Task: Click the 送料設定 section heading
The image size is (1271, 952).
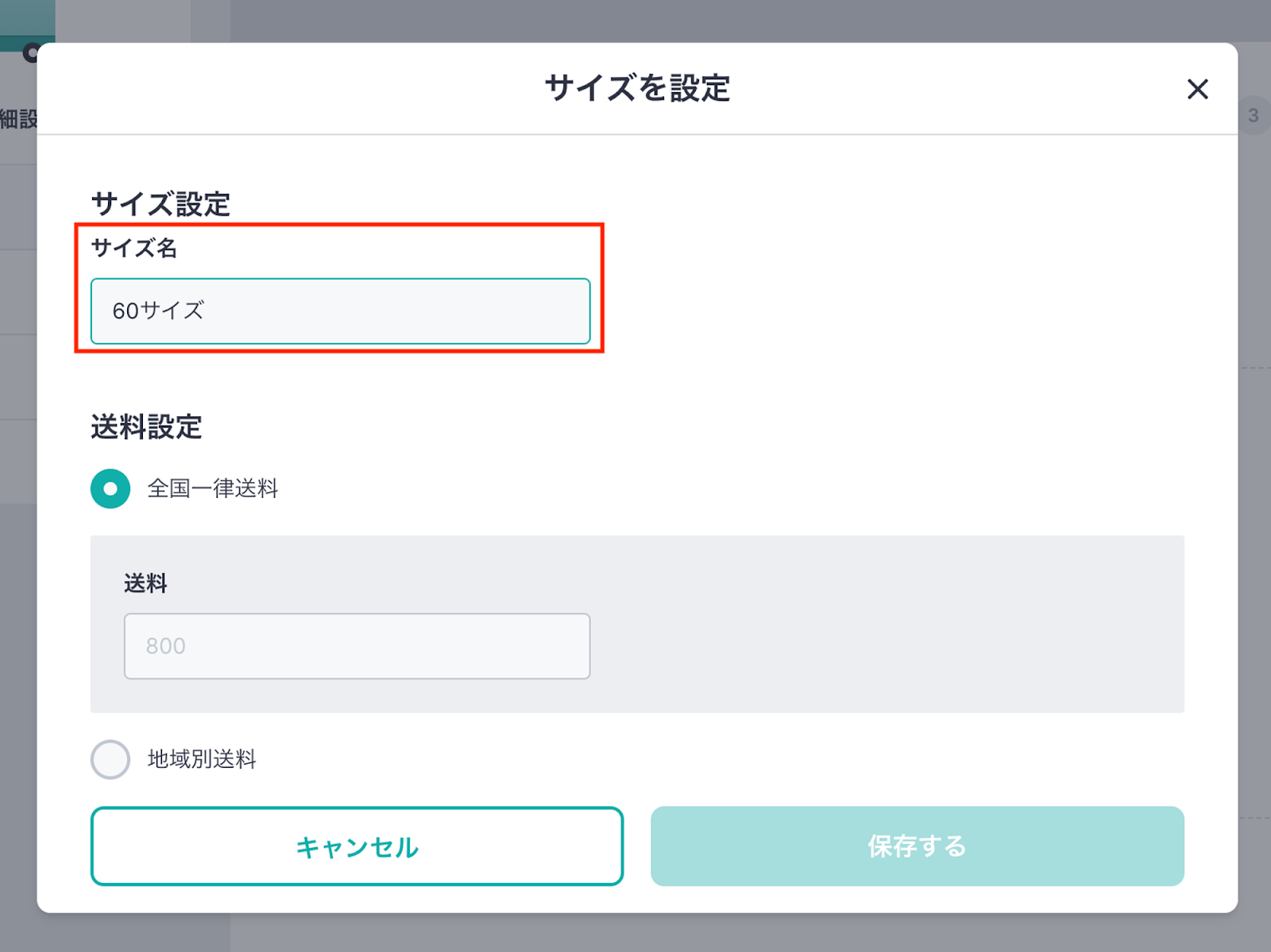Action: coord(146,427)
